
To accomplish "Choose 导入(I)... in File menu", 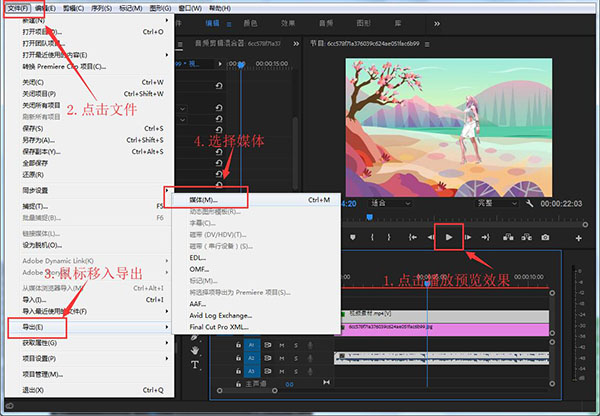I will click(x=89, y=300).
